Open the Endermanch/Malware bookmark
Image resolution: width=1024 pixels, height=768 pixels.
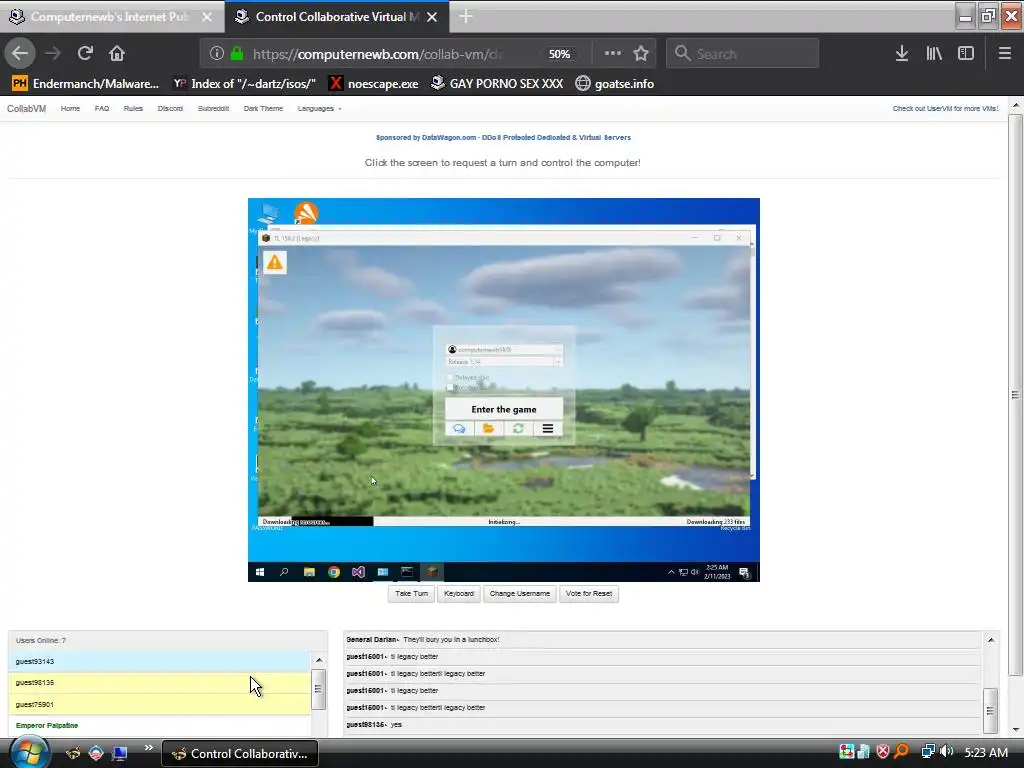pyautogui.click(x=86, y=84)
